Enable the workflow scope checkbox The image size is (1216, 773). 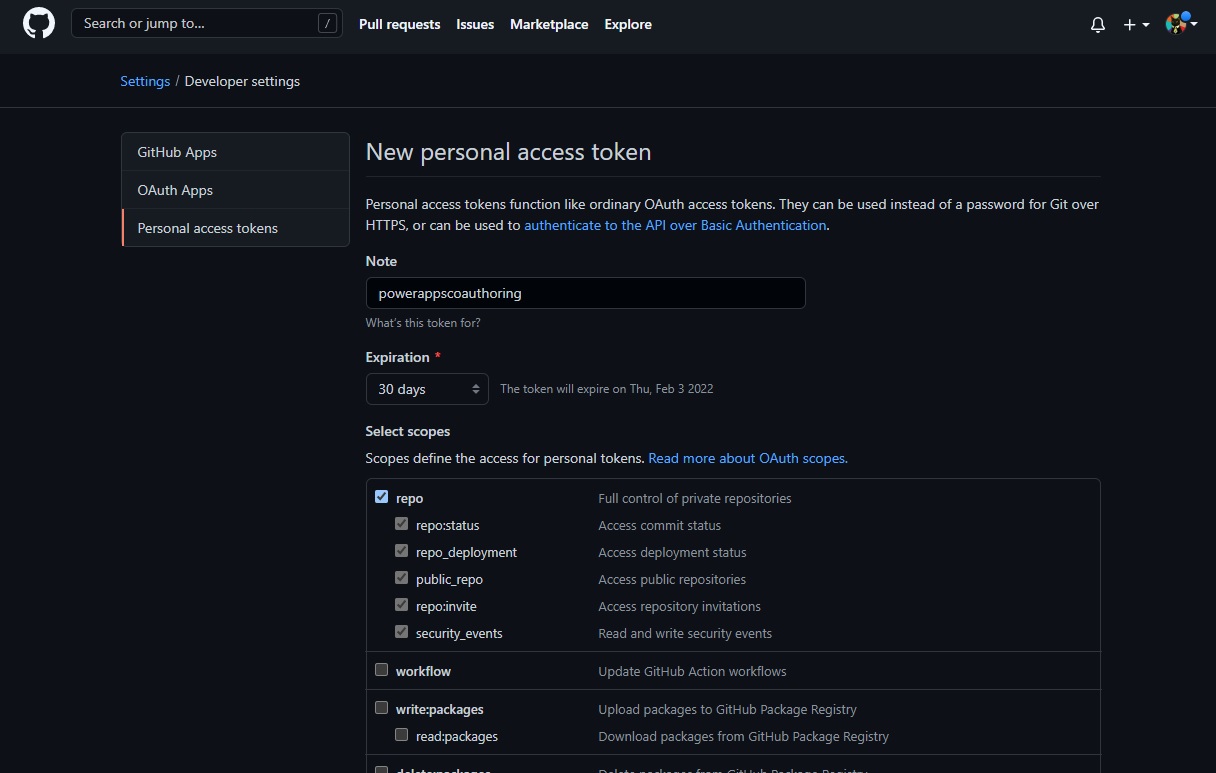click(382, 670)
